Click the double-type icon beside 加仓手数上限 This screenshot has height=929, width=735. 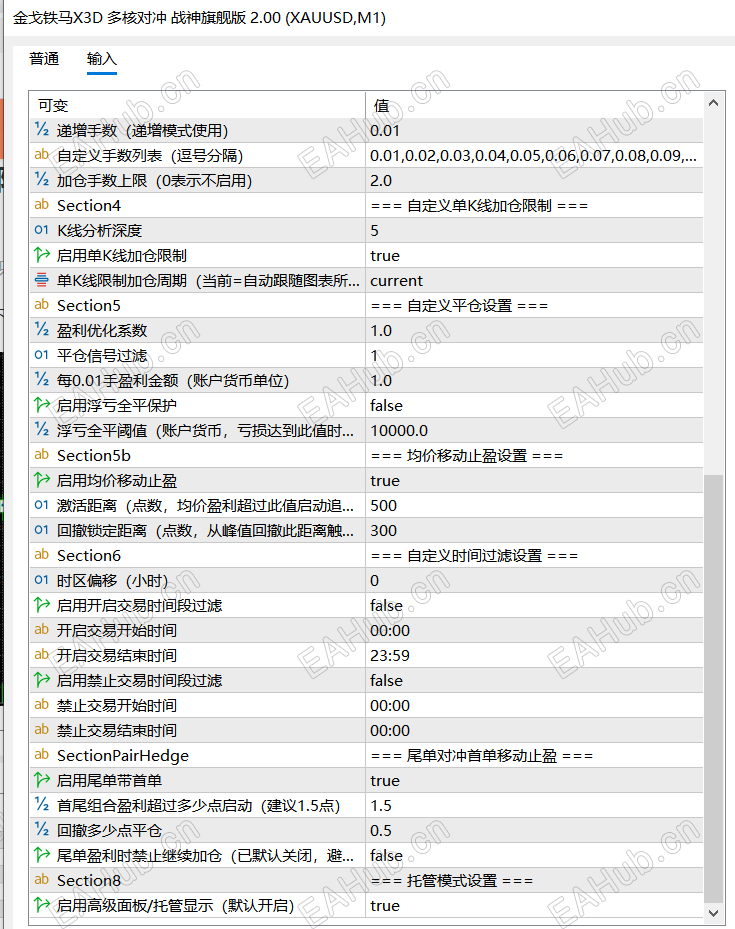[x=41, y=180]
